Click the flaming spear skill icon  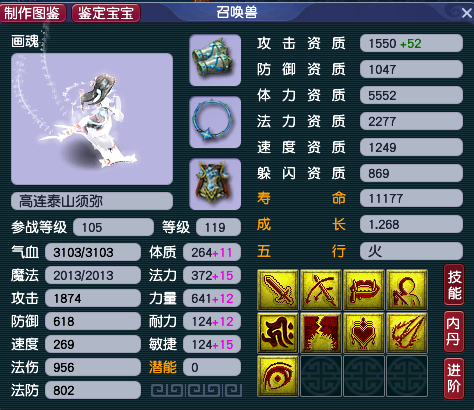point(407,333)
